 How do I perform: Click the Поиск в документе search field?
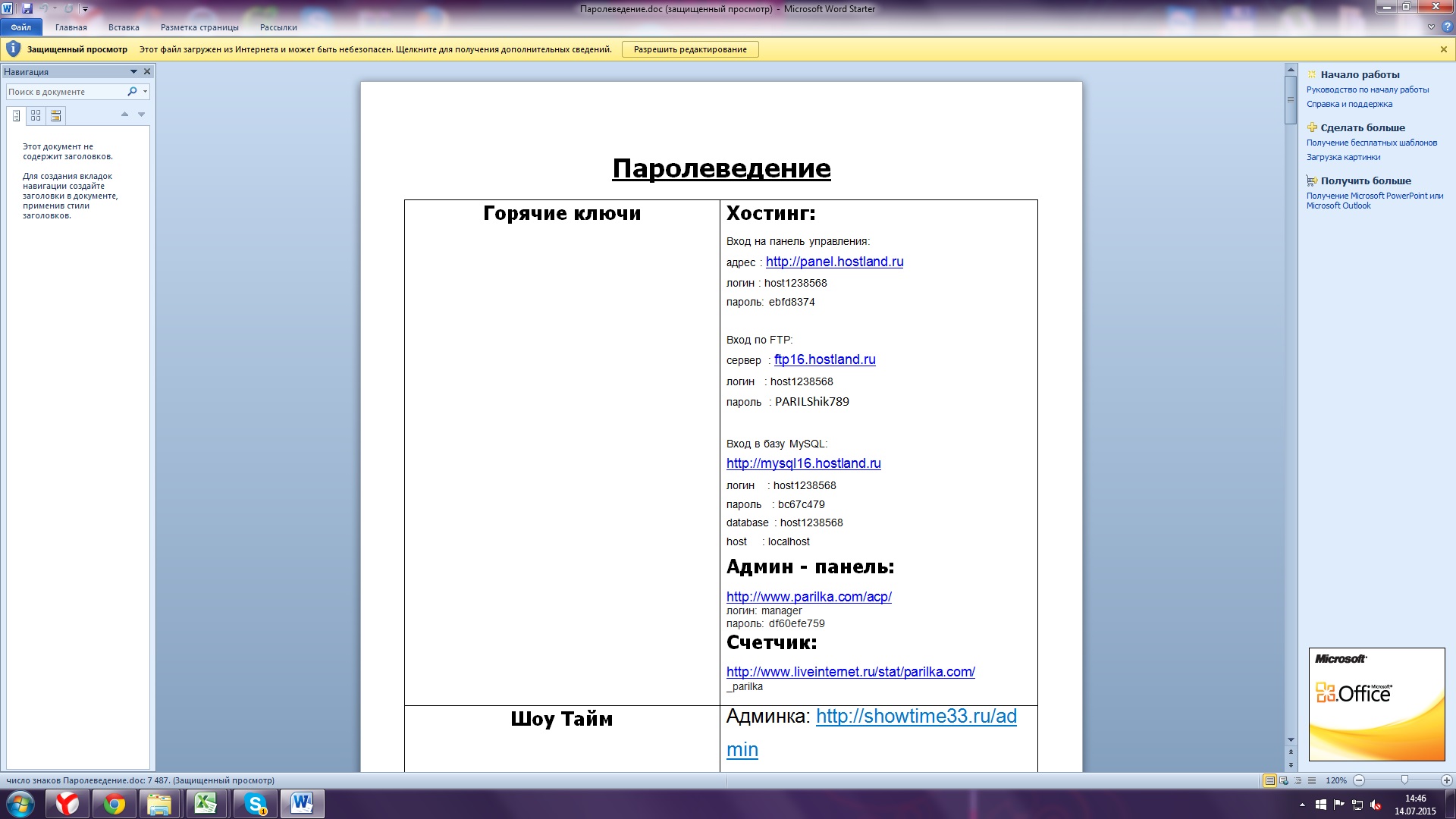coord(64,92)
